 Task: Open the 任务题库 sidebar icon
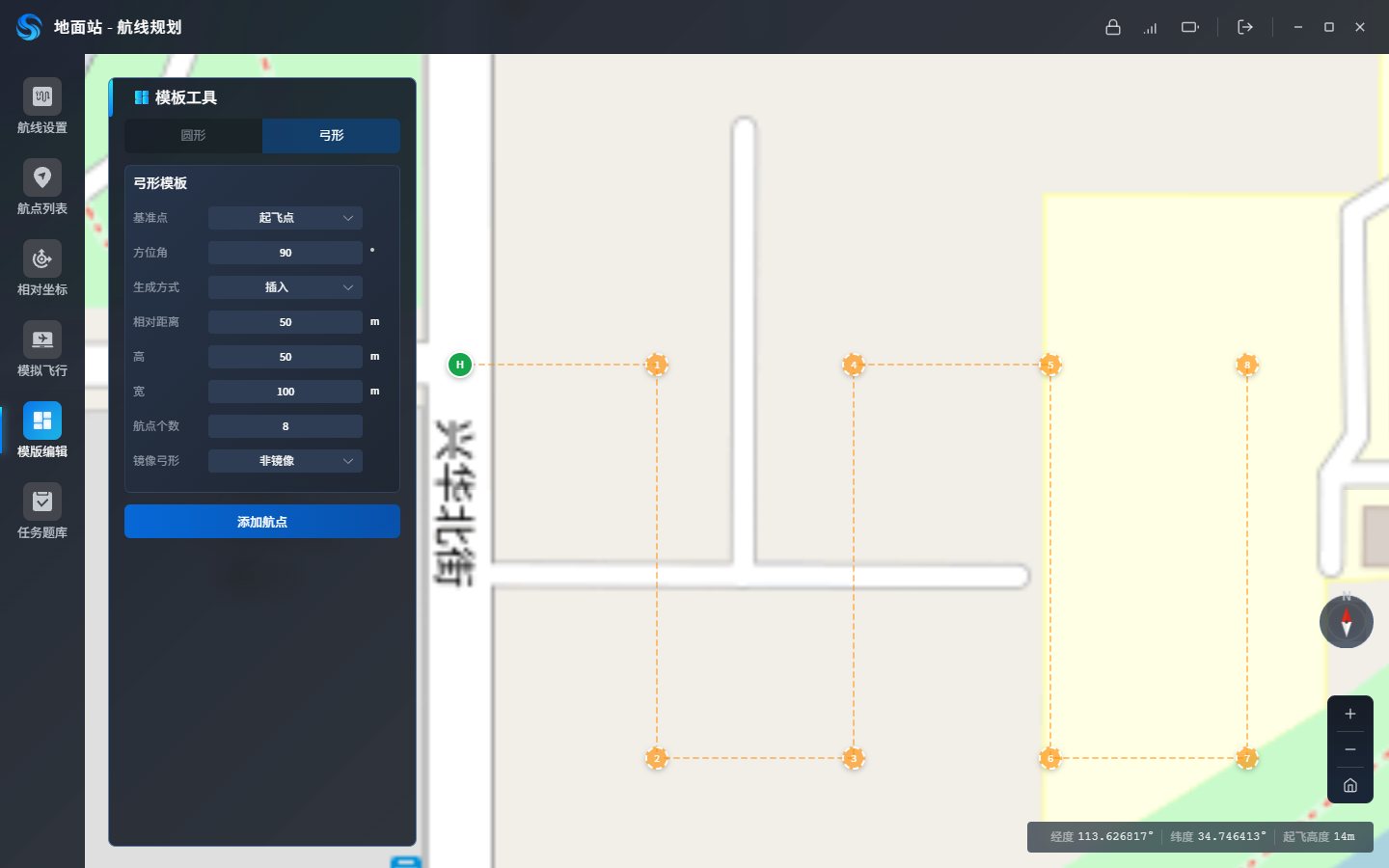(x=42, y=512)
